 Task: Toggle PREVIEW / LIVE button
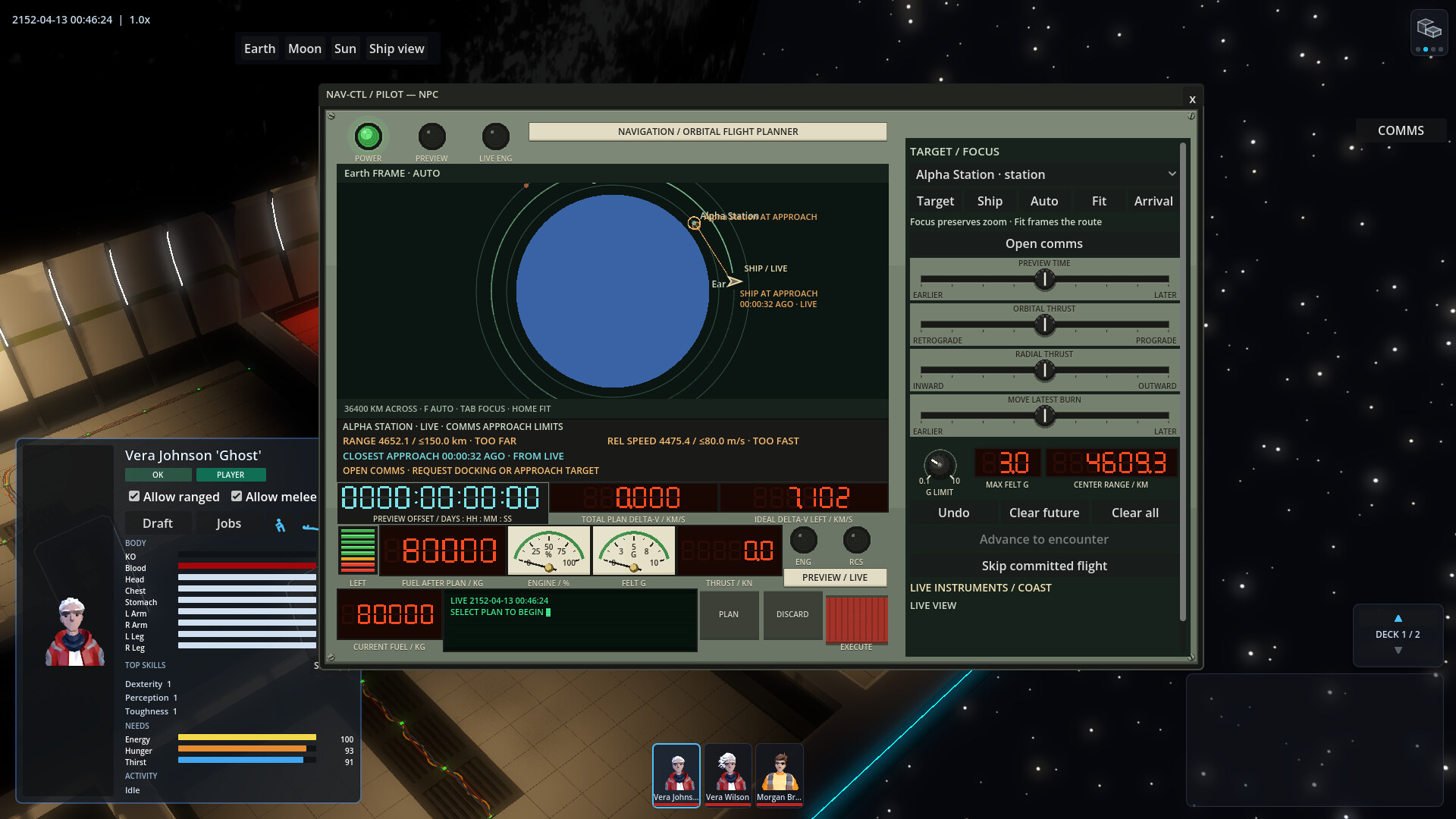coord(835,577)
